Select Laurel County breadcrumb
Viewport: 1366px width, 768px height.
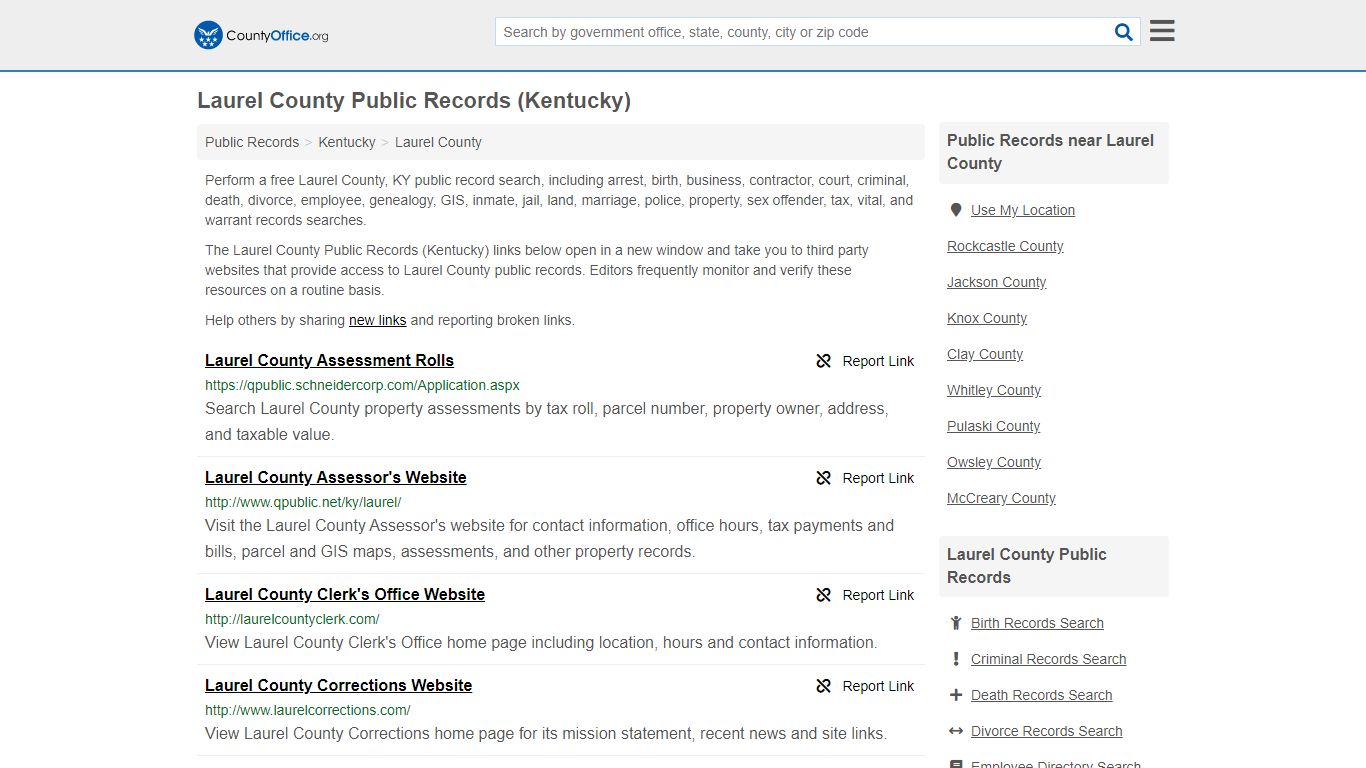438,142
